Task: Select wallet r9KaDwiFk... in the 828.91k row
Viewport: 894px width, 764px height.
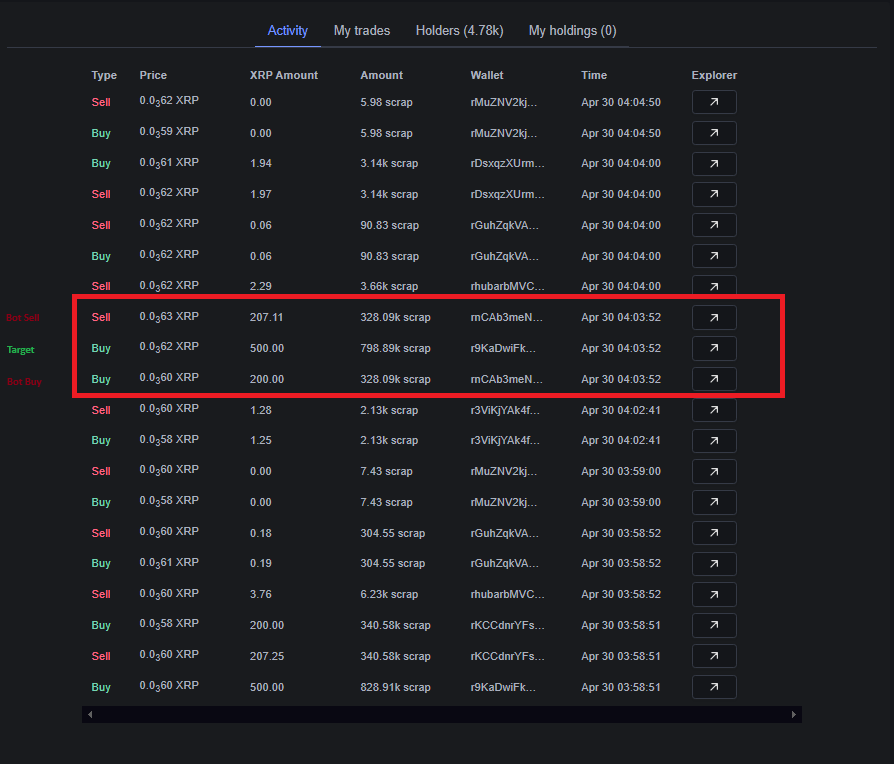Action: click(x=503, y=687)
